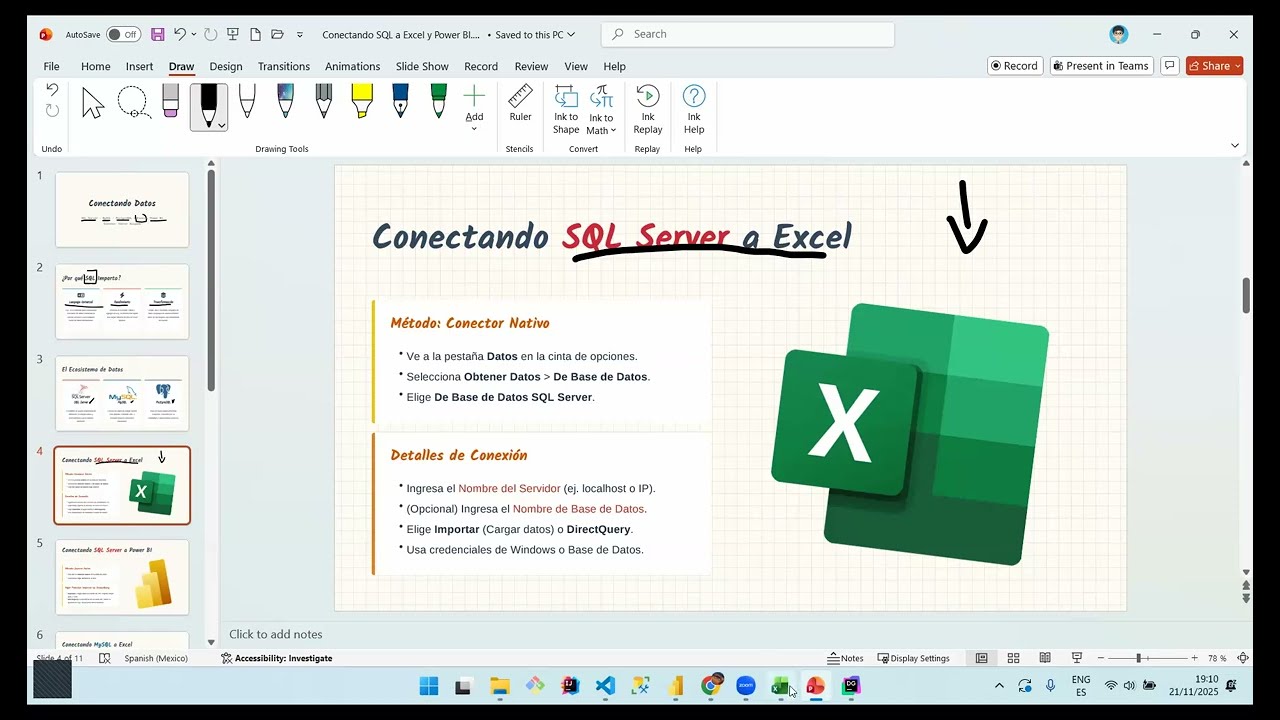Open a file via the folder icon
Image resolution: width=1280 pixels, height=720 pixels.
click(277, 34)
